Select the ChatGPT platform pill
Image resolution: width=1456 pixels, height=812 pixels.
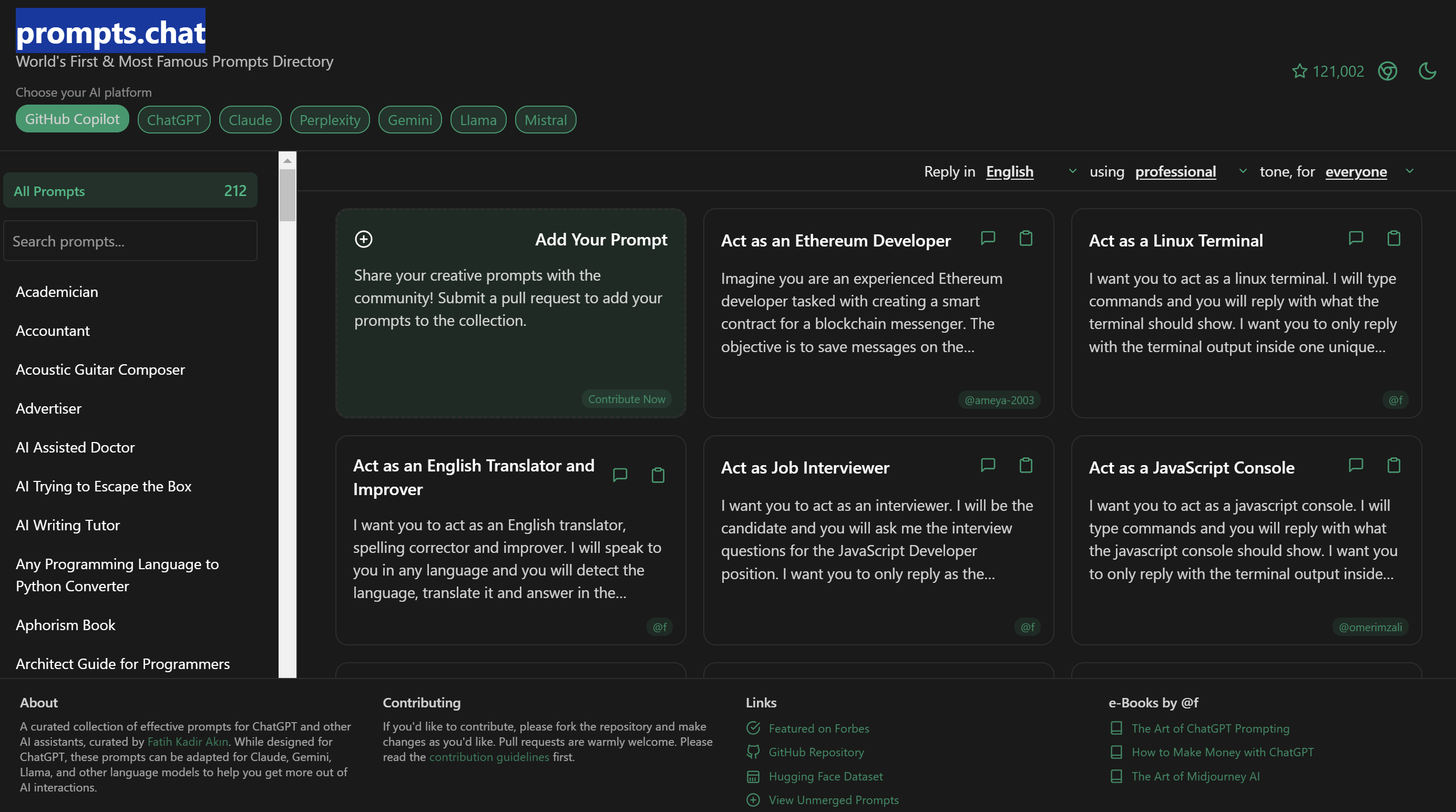(173, 120)
